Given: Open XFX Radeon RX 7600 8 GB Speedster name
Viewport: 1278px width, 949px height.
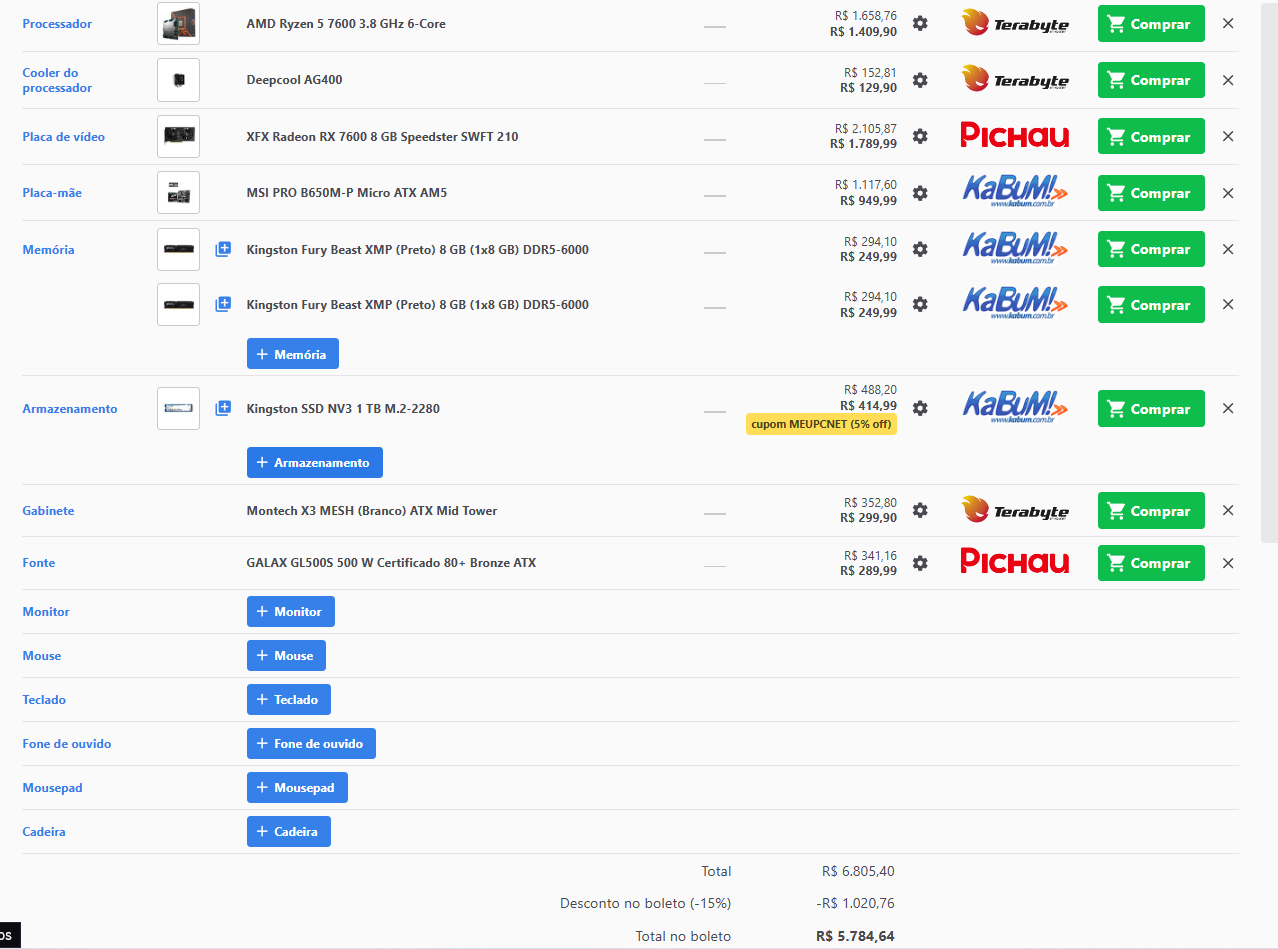Looking at the screenshot, I should (x=382, y=137).
